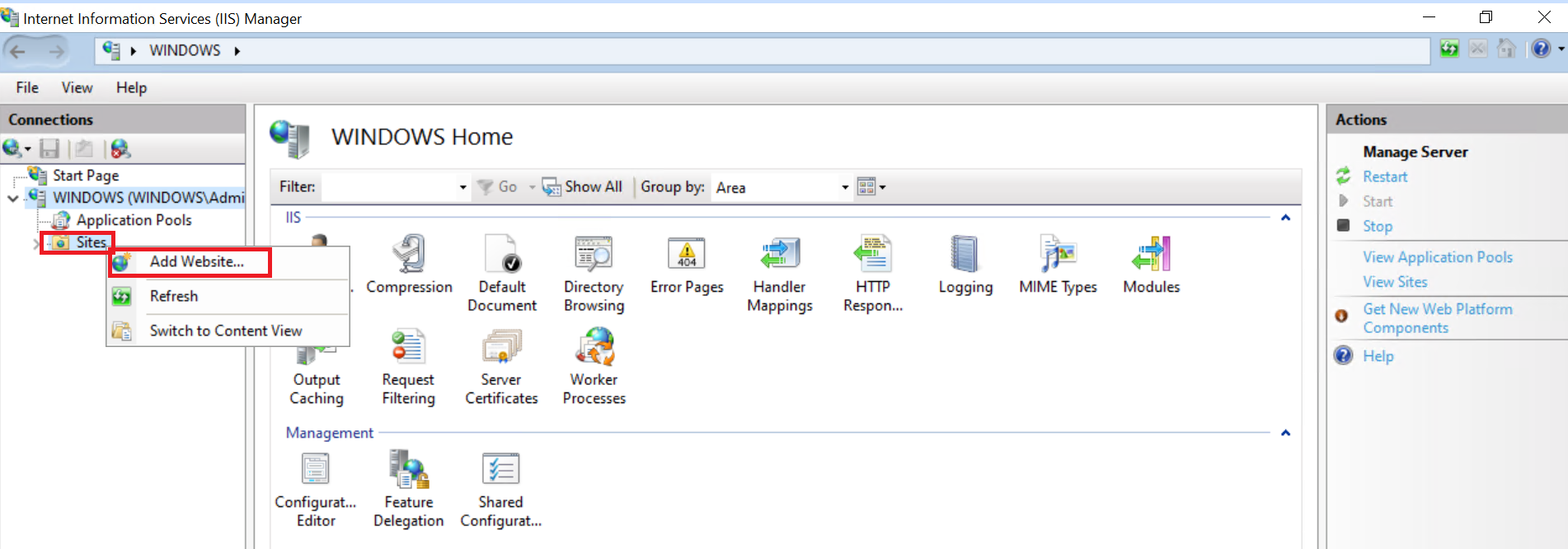Open the Compression feature icon
The width and height of the screenshot is (1568, 549).
[409, 254]
